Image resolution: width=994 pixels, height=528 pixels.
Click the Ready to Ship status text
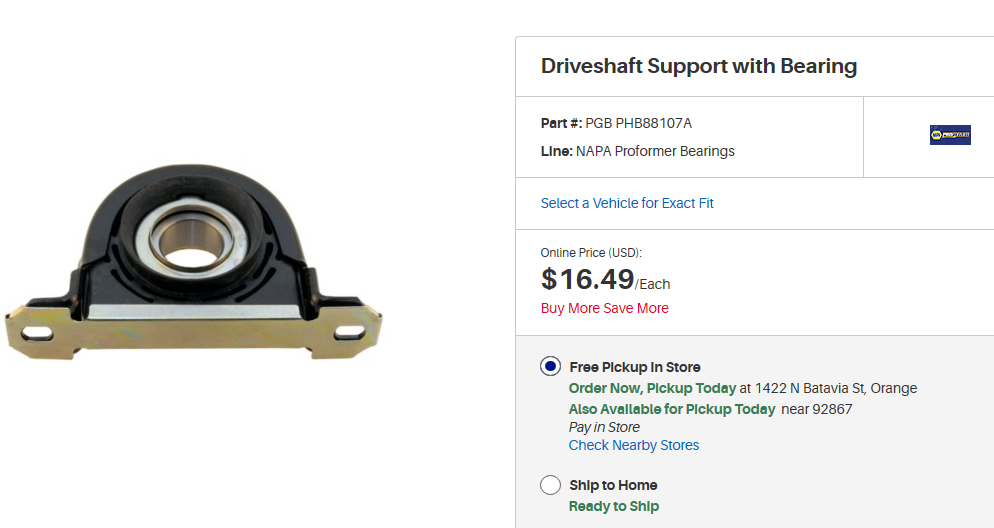tap(613, 506)
